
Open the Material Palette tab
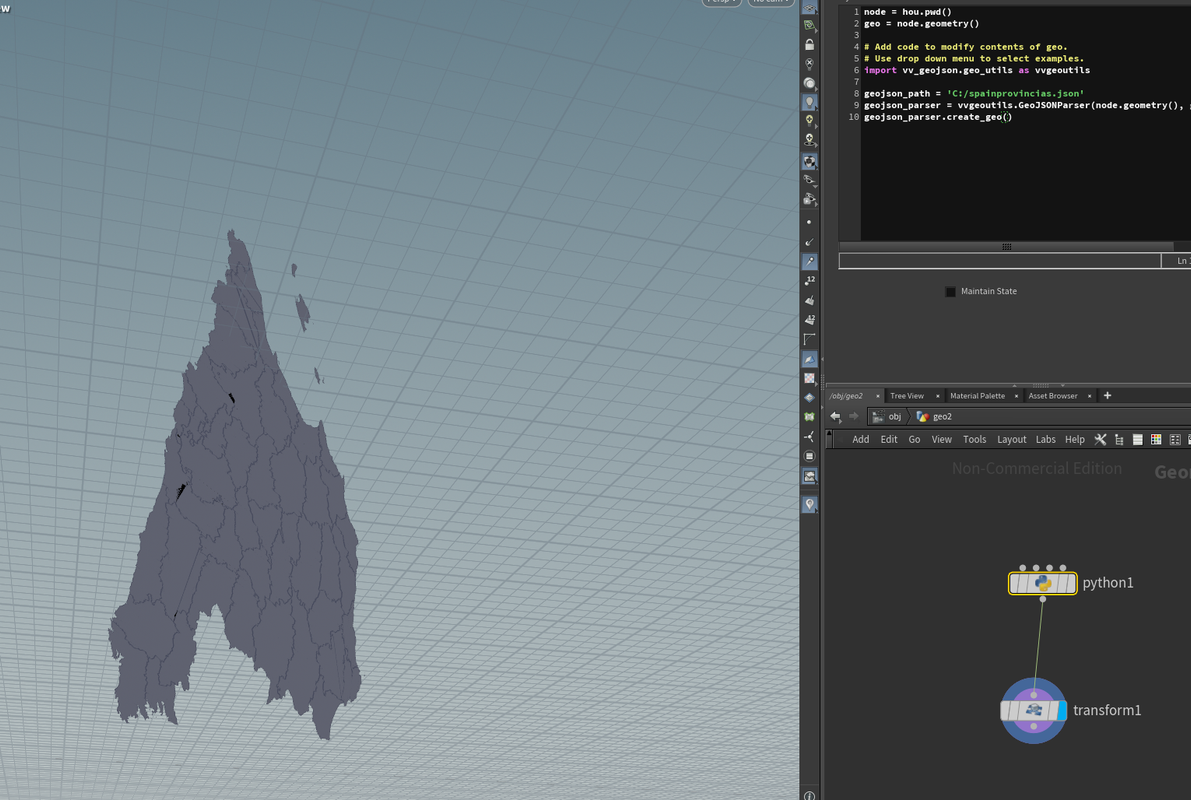977,396
